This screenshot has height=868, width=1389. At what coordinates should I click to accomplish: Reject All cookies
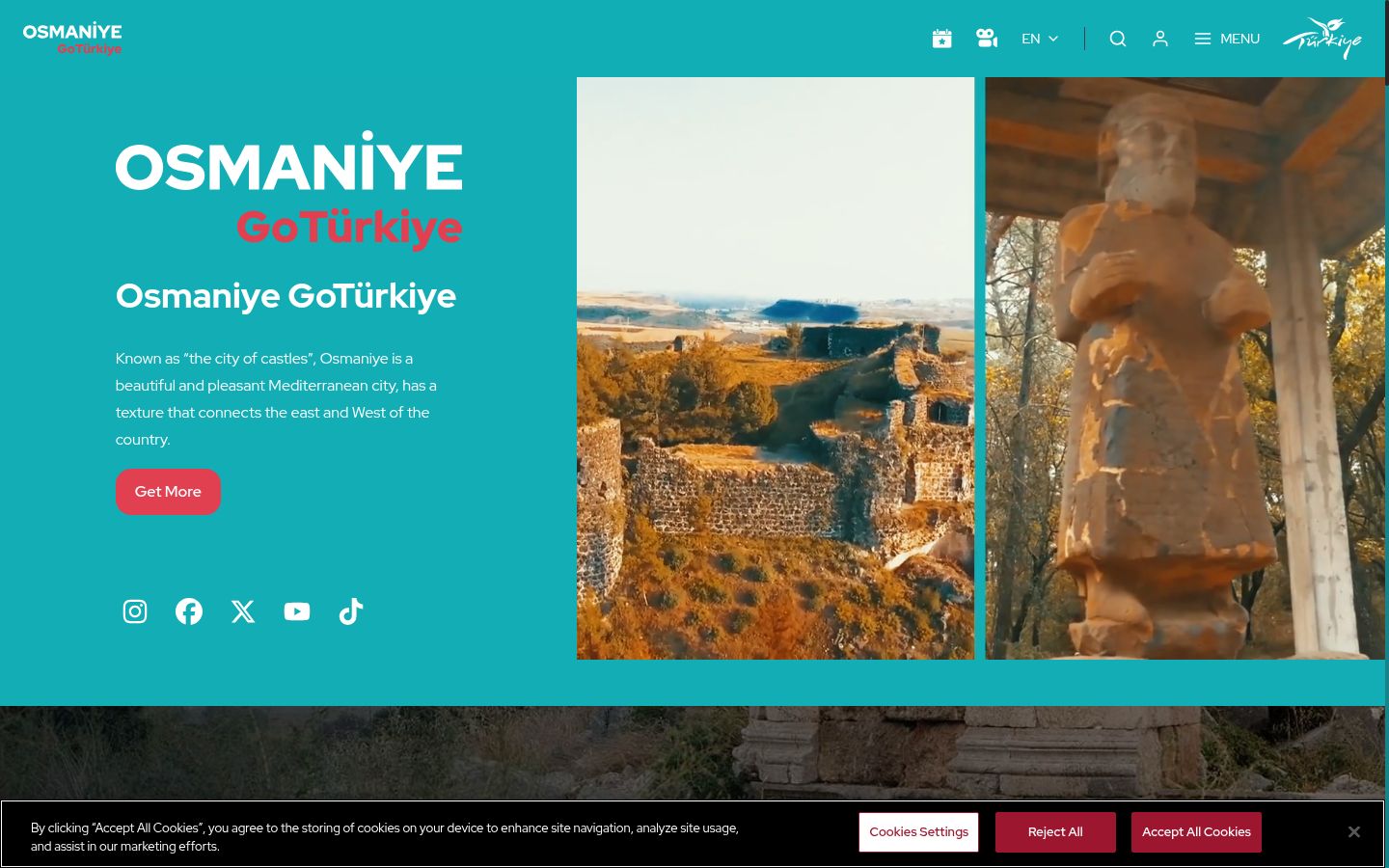pos(1055,832)
